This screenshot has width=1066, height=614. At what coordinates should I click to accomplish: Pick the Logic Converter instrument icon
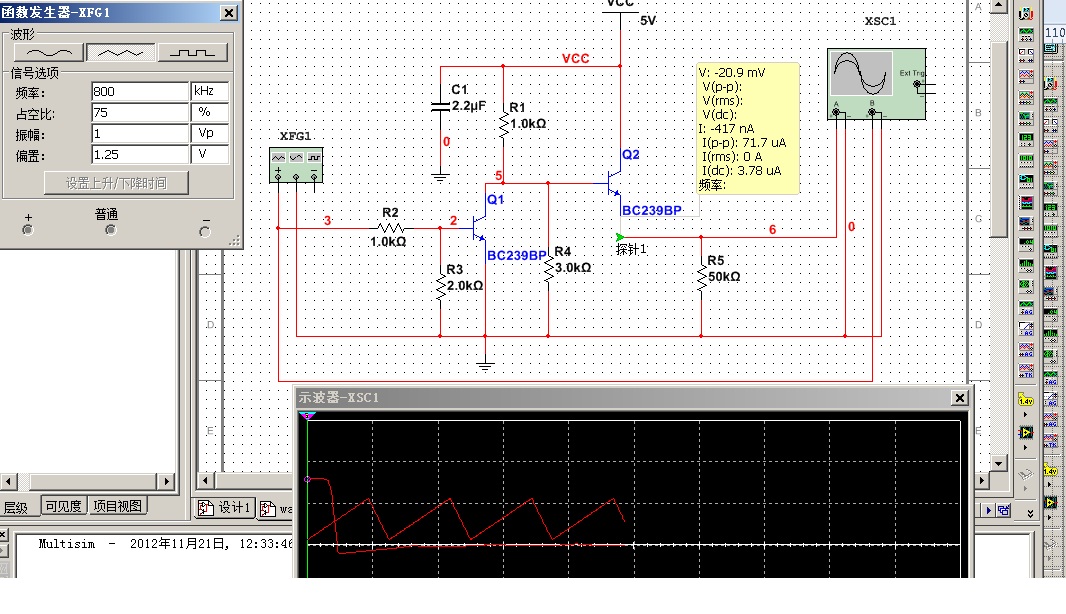[x=1026, y=202]
